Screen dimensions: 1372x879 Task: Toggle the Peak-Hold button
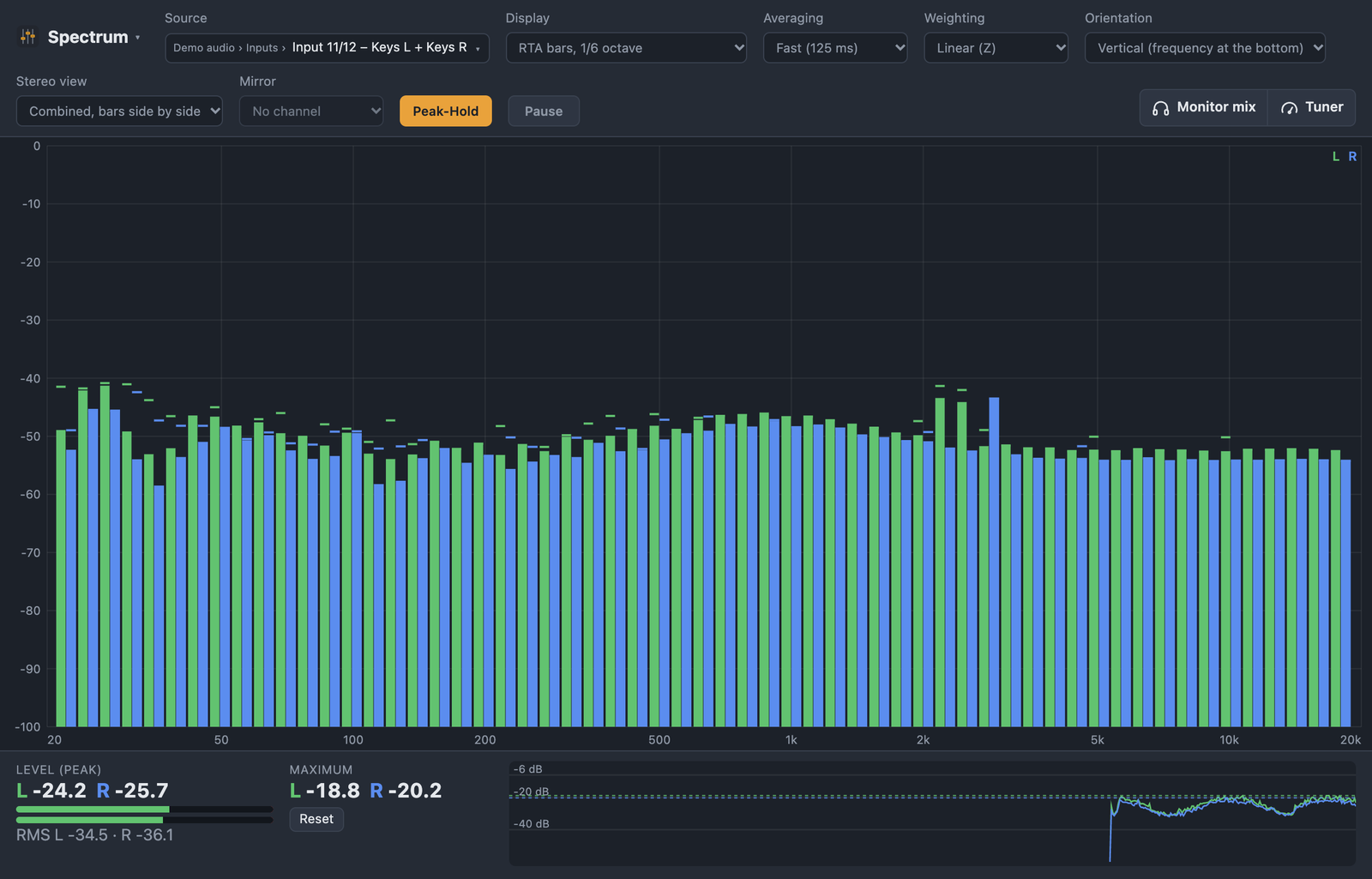[x=446, y=111]
